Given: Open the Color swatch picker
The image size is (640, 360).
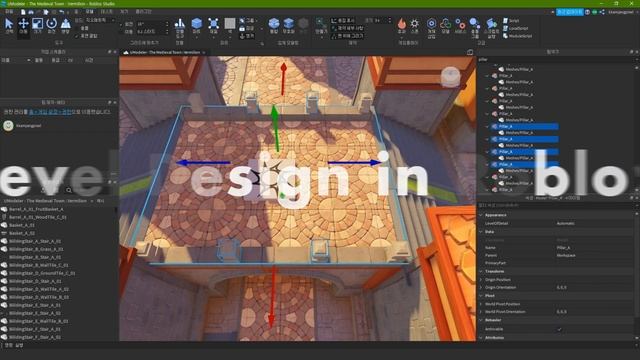Looking at the screenshot, I should [x=230, y=24].
